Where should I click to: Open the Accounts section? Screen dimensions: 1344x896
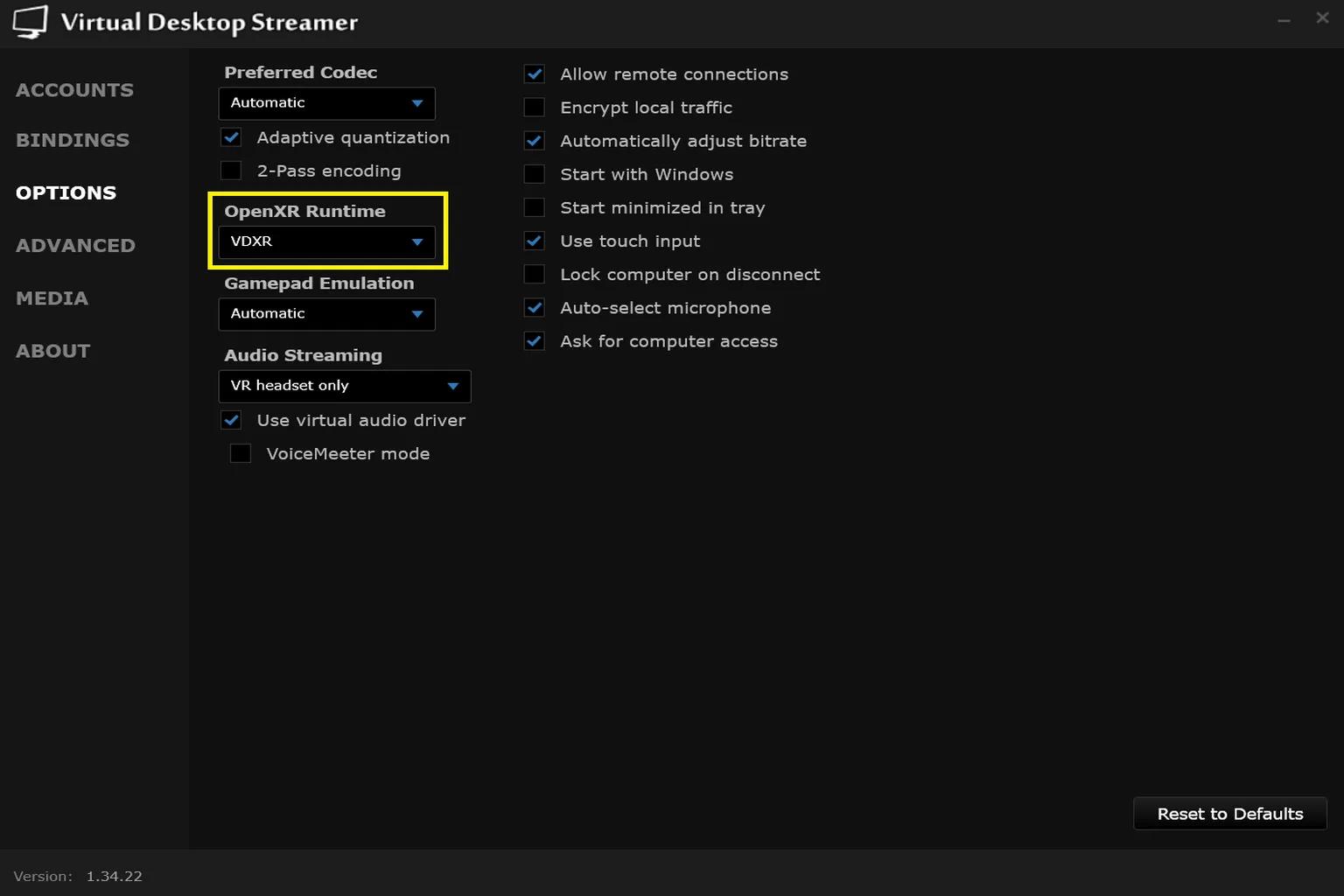75,90
